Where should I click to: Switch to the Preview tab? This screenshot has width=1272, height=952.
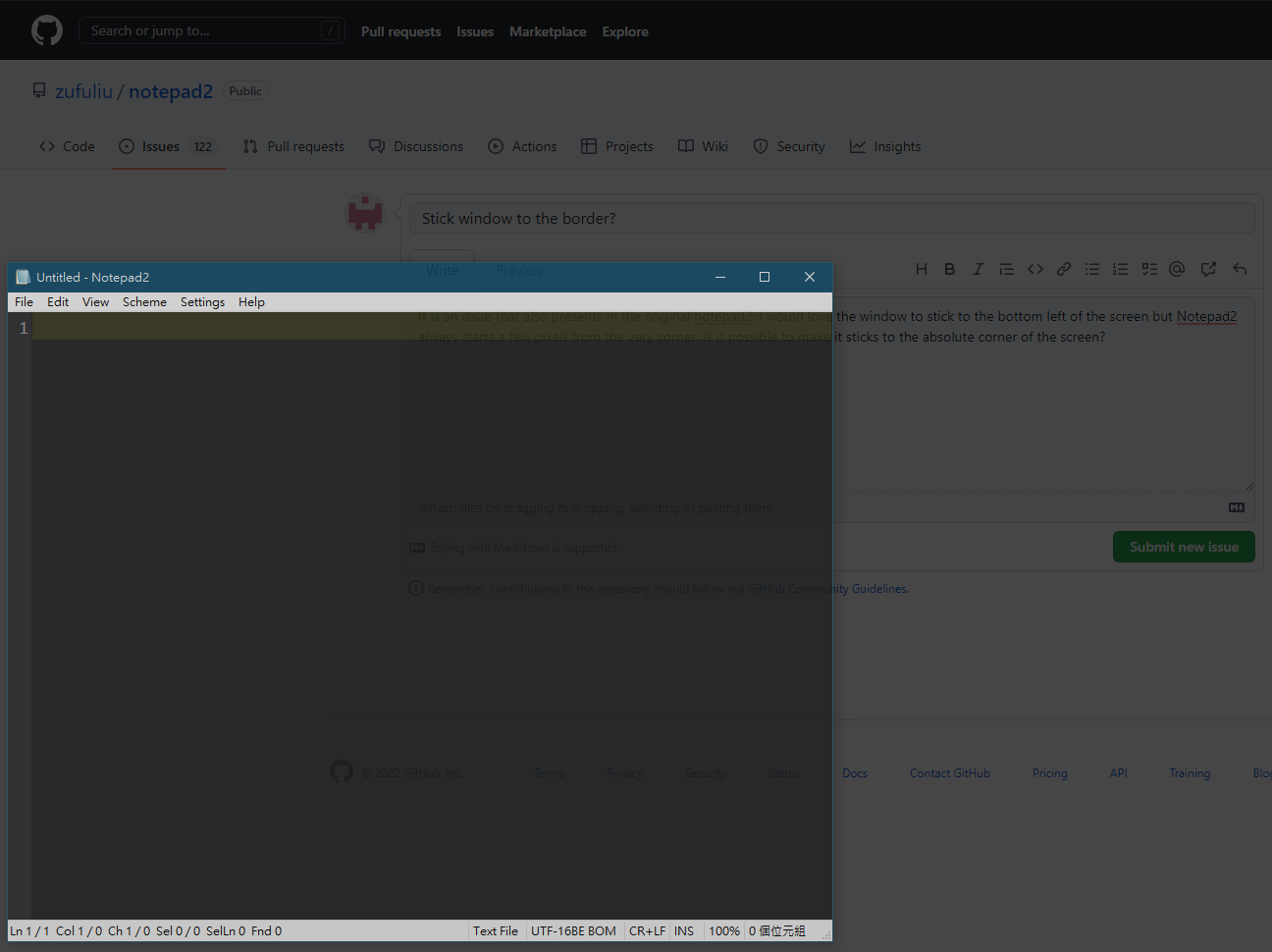519,270
